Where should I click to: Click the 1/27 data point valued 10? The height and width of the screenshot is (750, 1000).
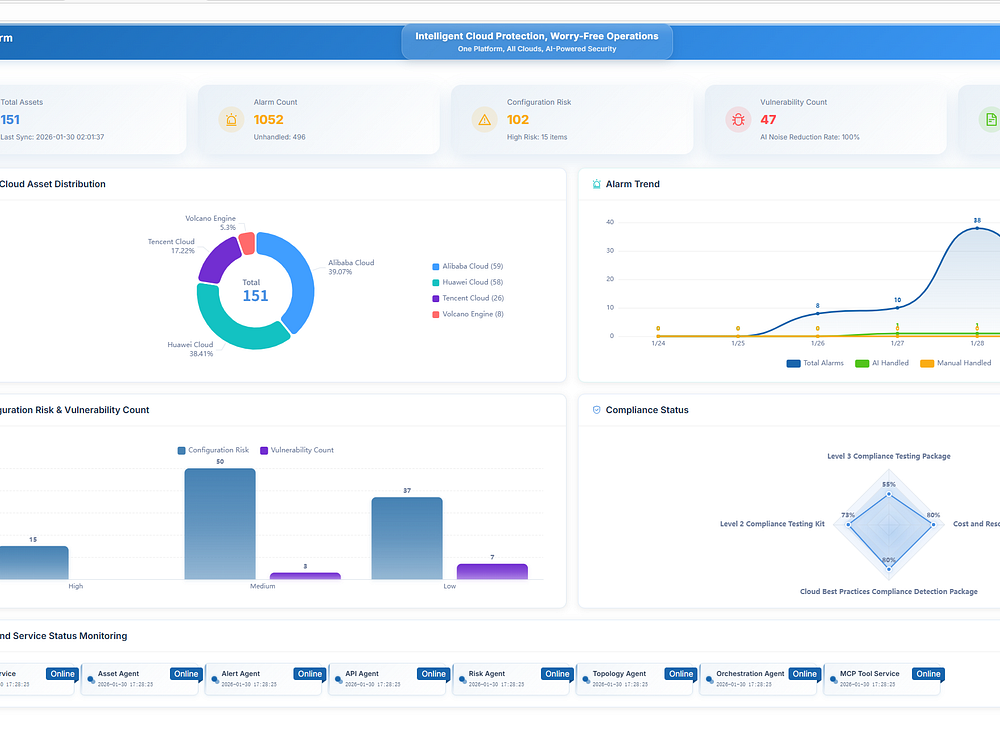[897, 307]
